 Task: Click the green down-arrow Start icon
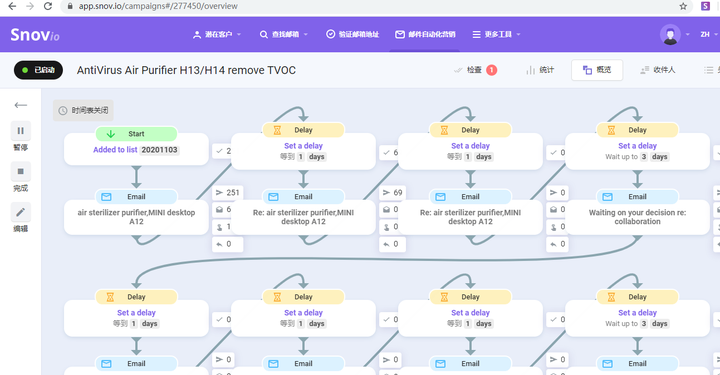click(x=111, y=134)
